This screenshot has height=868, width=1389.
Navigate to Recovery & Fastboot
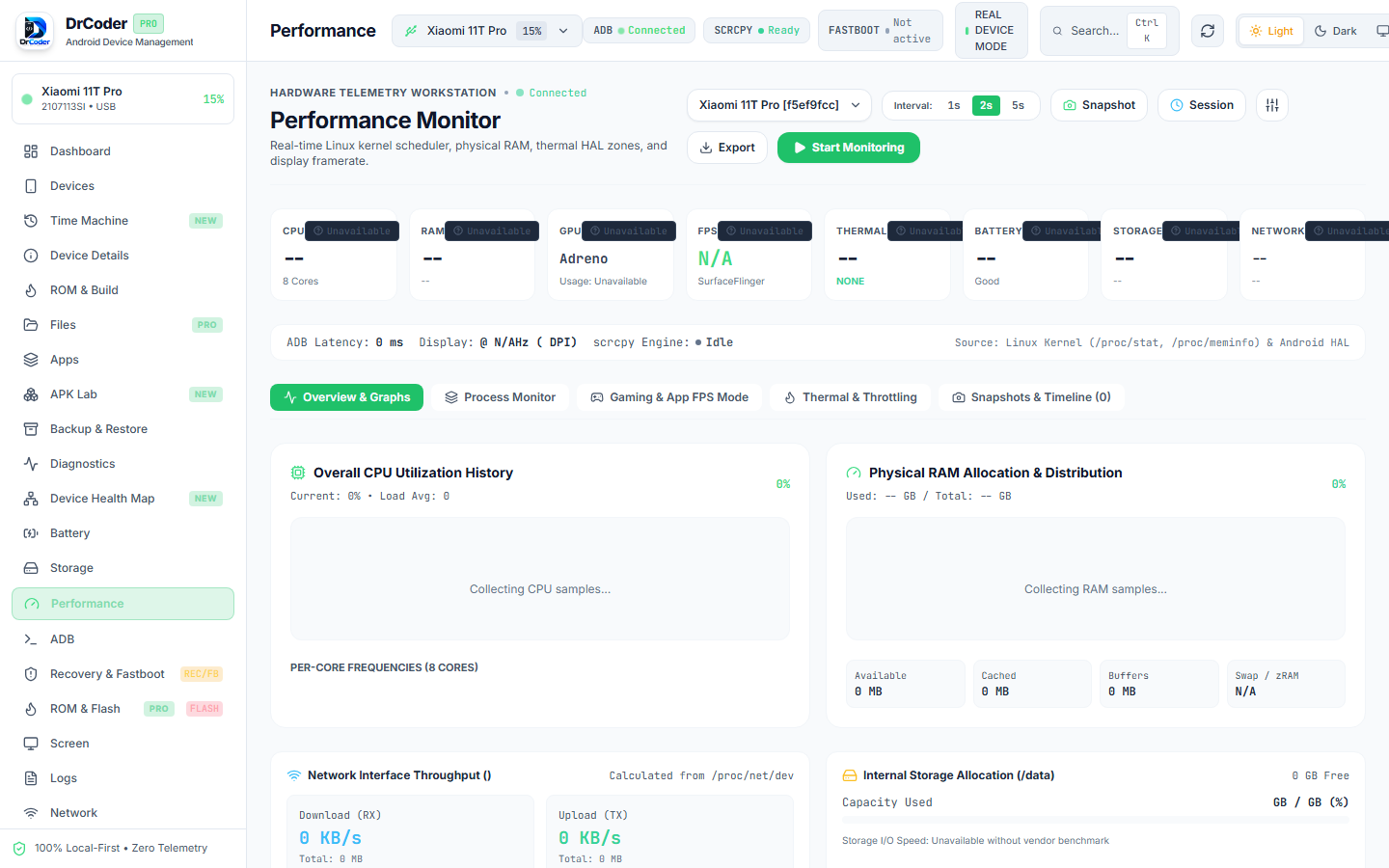(x=123, y=674)
